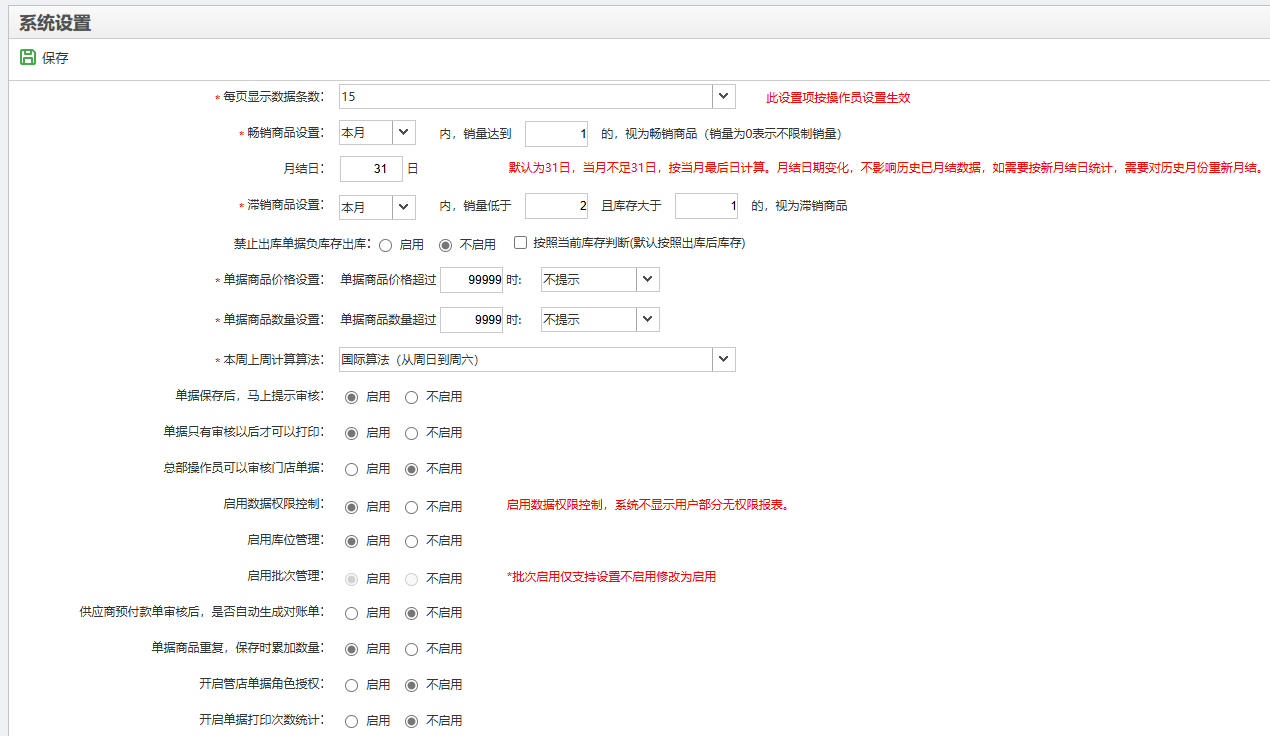Select 启用 for 单据只有审核以后才可以打印

[351, 433]
